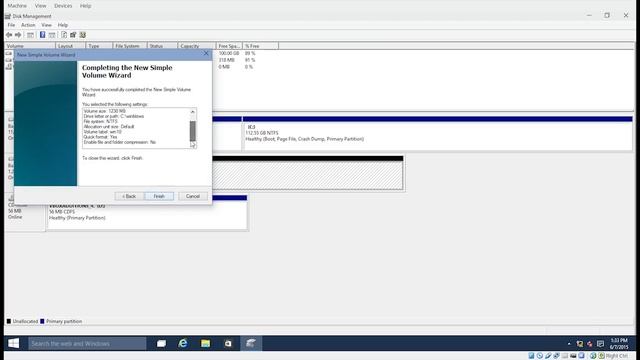This screenshot has width=640, height=360.
Task: Click the 'Unallocated' legend label
Action: pos(25,321)
